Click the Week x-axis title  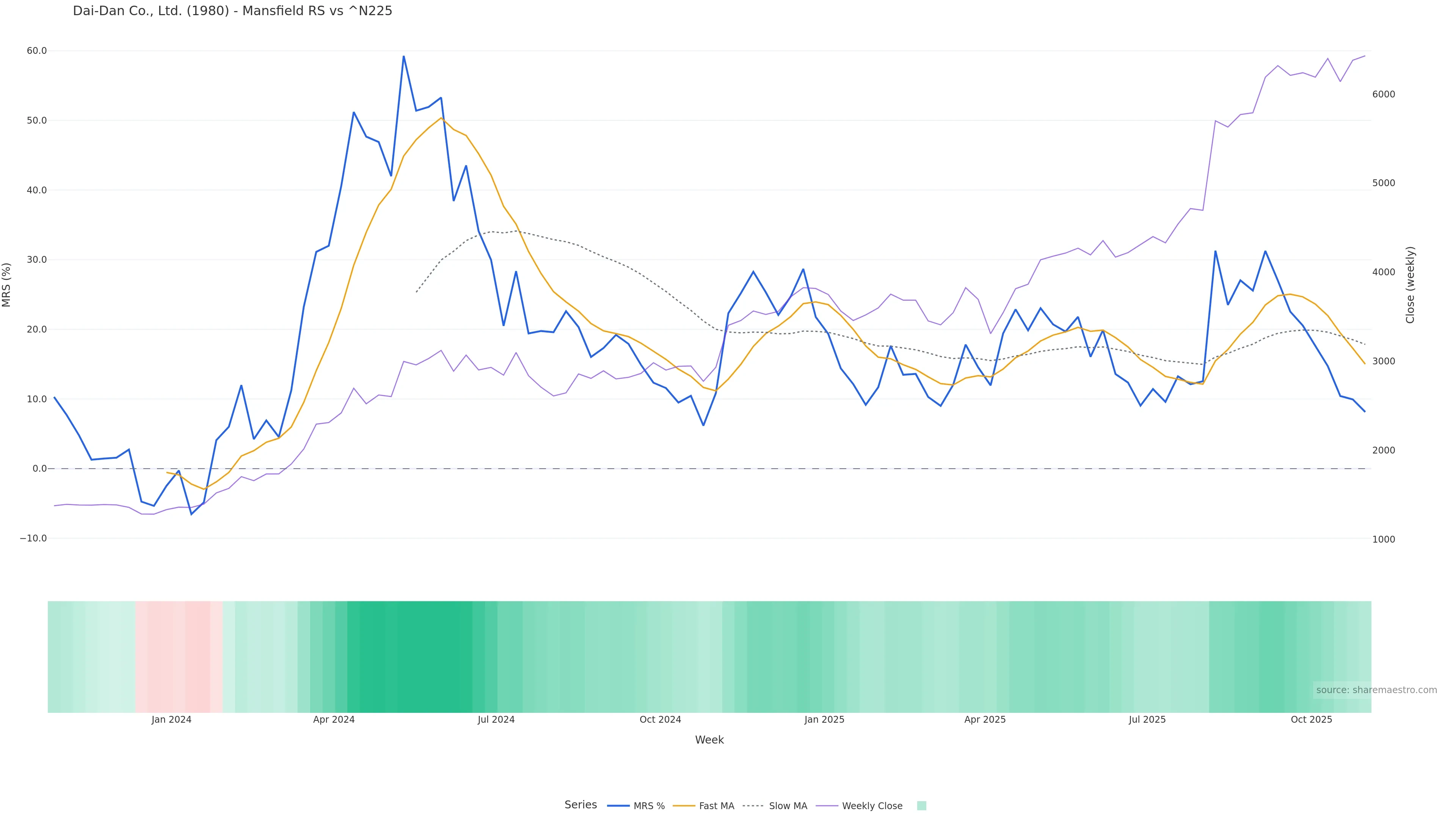click(709, 741)
